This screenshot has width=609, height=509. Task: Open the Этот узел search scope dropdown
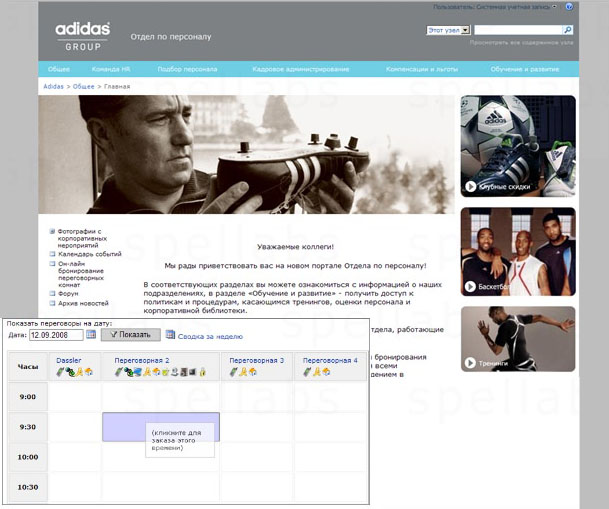tap(449, 30)
